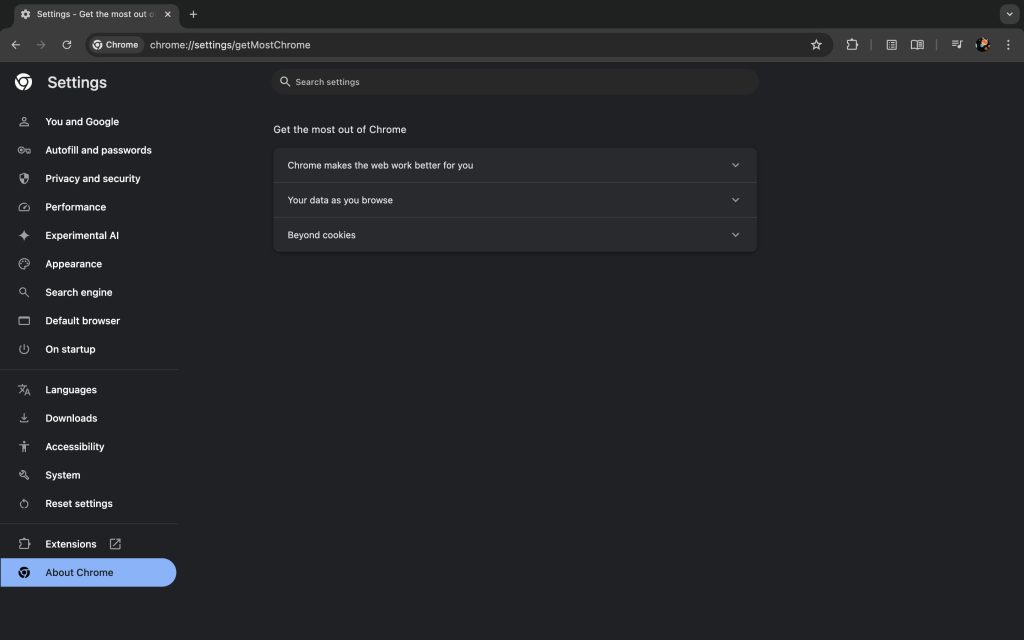
Task: Open Chrome's three-dot menu
Action: coord(1007,45)
